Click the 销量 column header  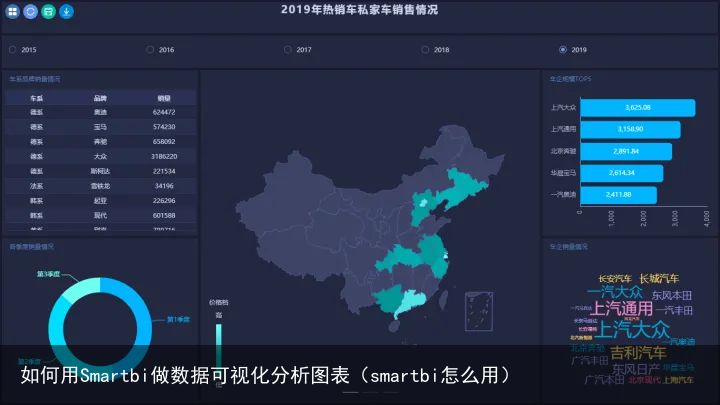pos(164,98)
